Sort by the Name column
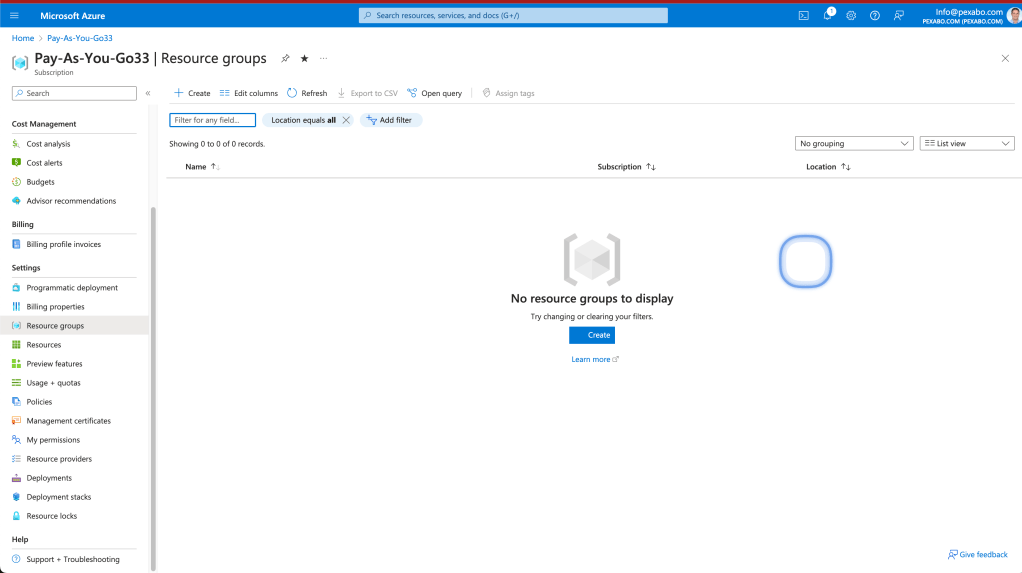The height and width of the screenshot is (573, 1022). click(x=202, y=167)
